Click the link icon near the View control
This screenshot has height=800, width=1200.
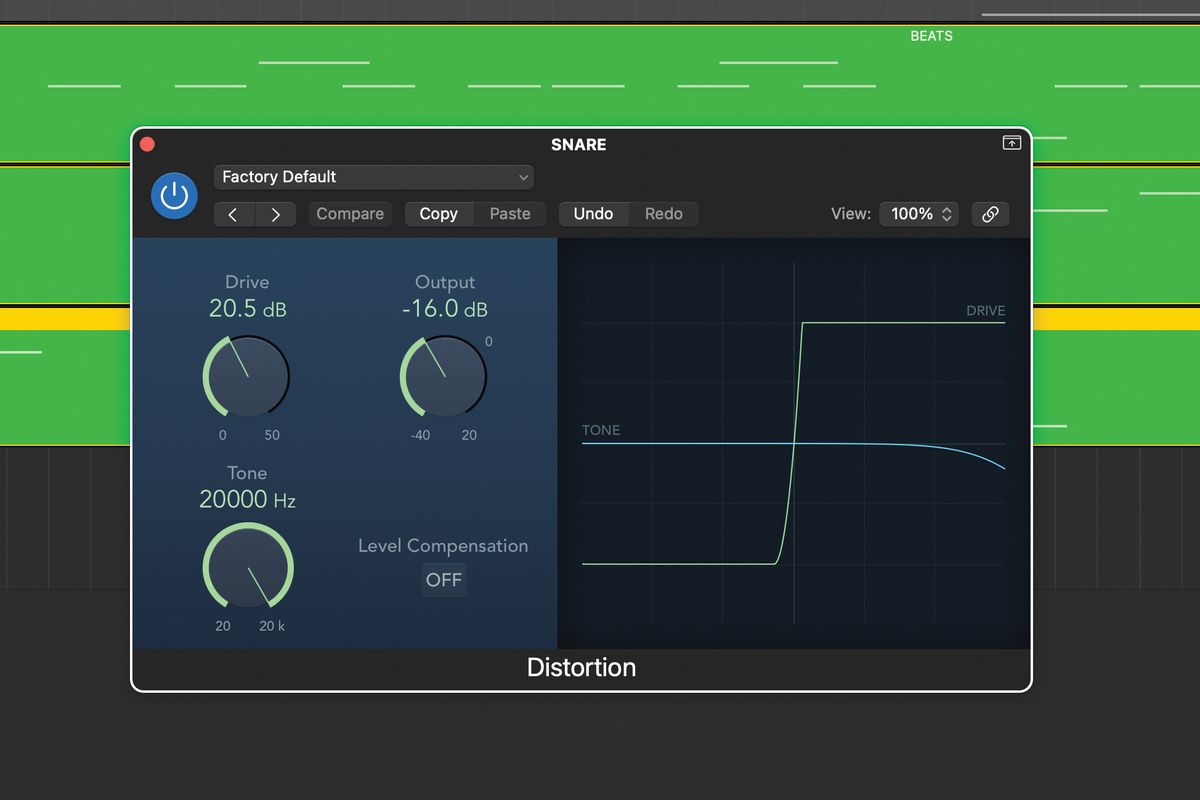[990, 213]
